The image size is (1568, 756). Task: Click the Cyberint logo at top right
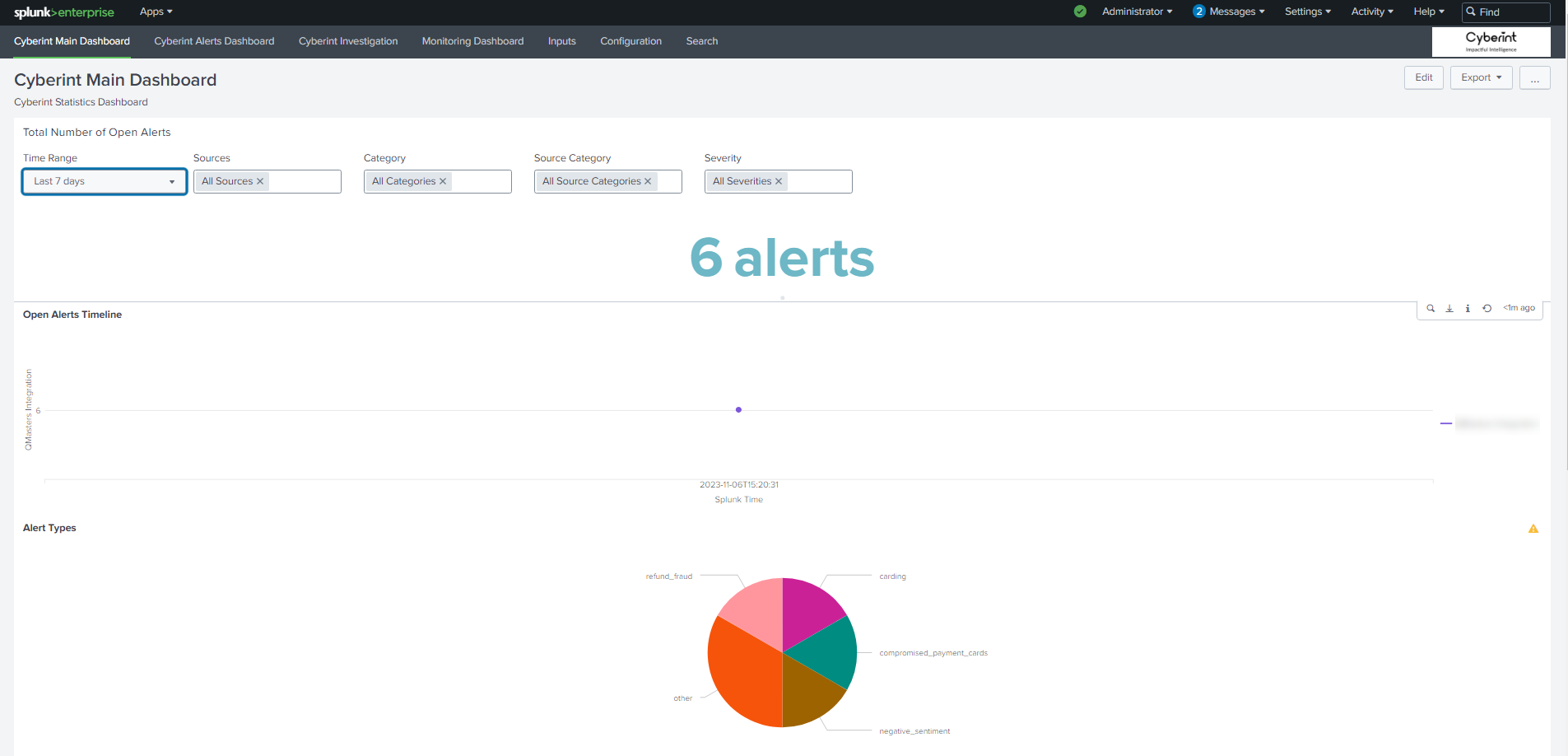[x=1491, y=41]
